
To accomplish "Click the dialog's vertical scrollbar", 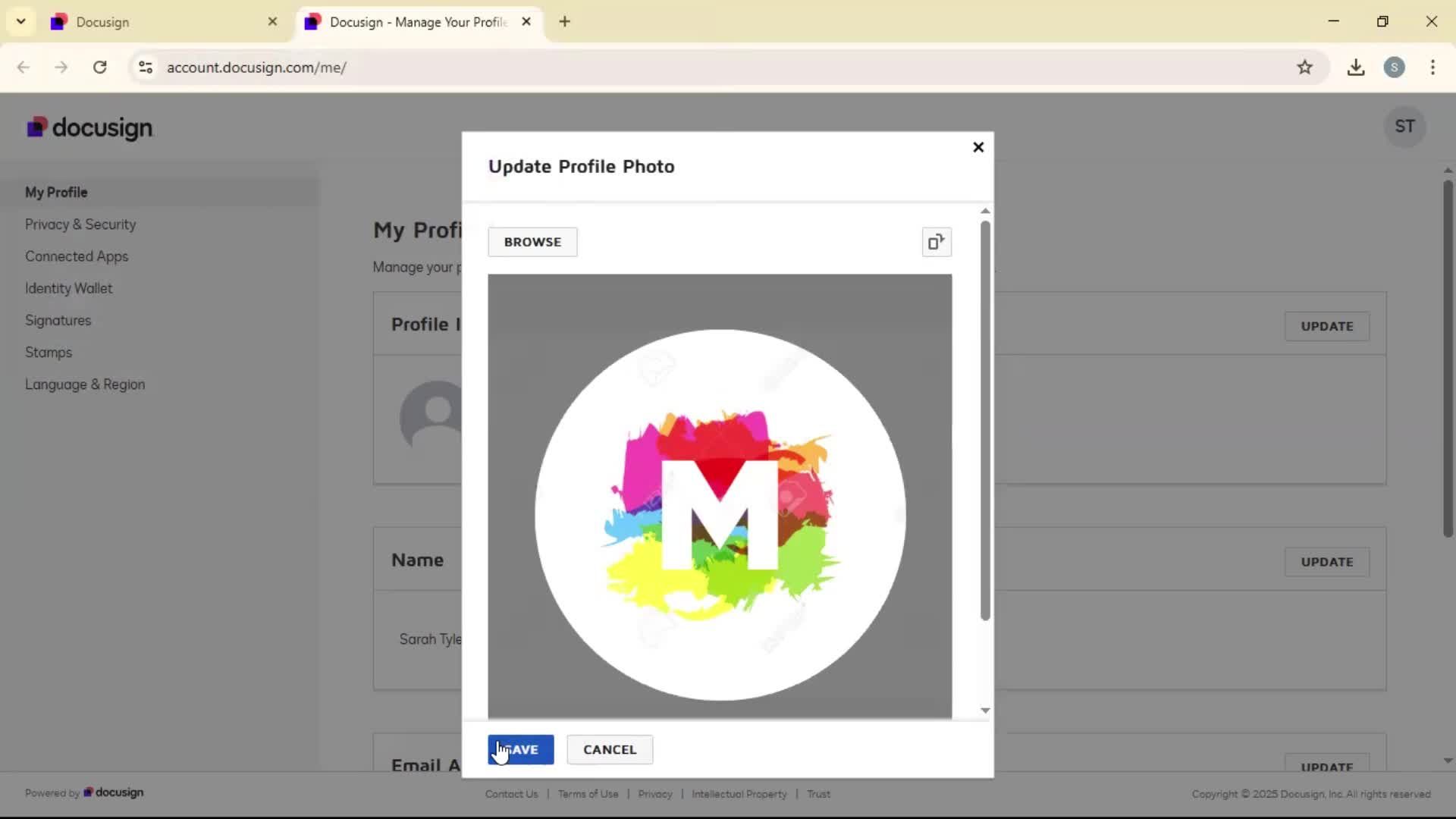I will click(x=985, y=421).
